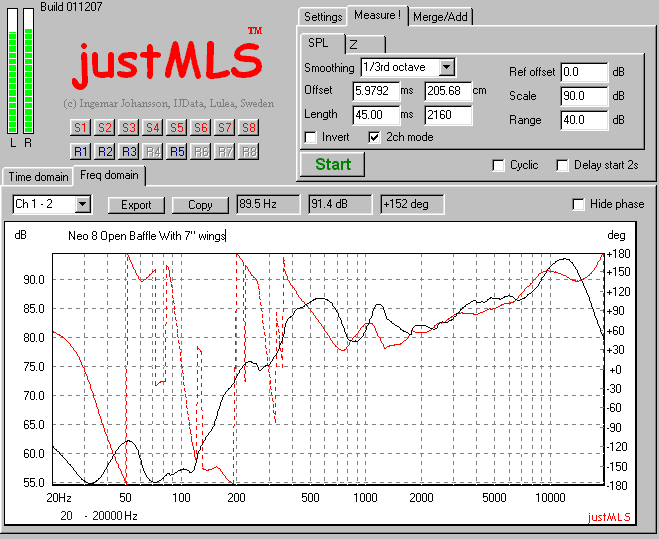Image resolution: width=659 pixels, height=539 pixels.
Task: Click the 89.5 Hz cursor readout
Action: point(268,204)
